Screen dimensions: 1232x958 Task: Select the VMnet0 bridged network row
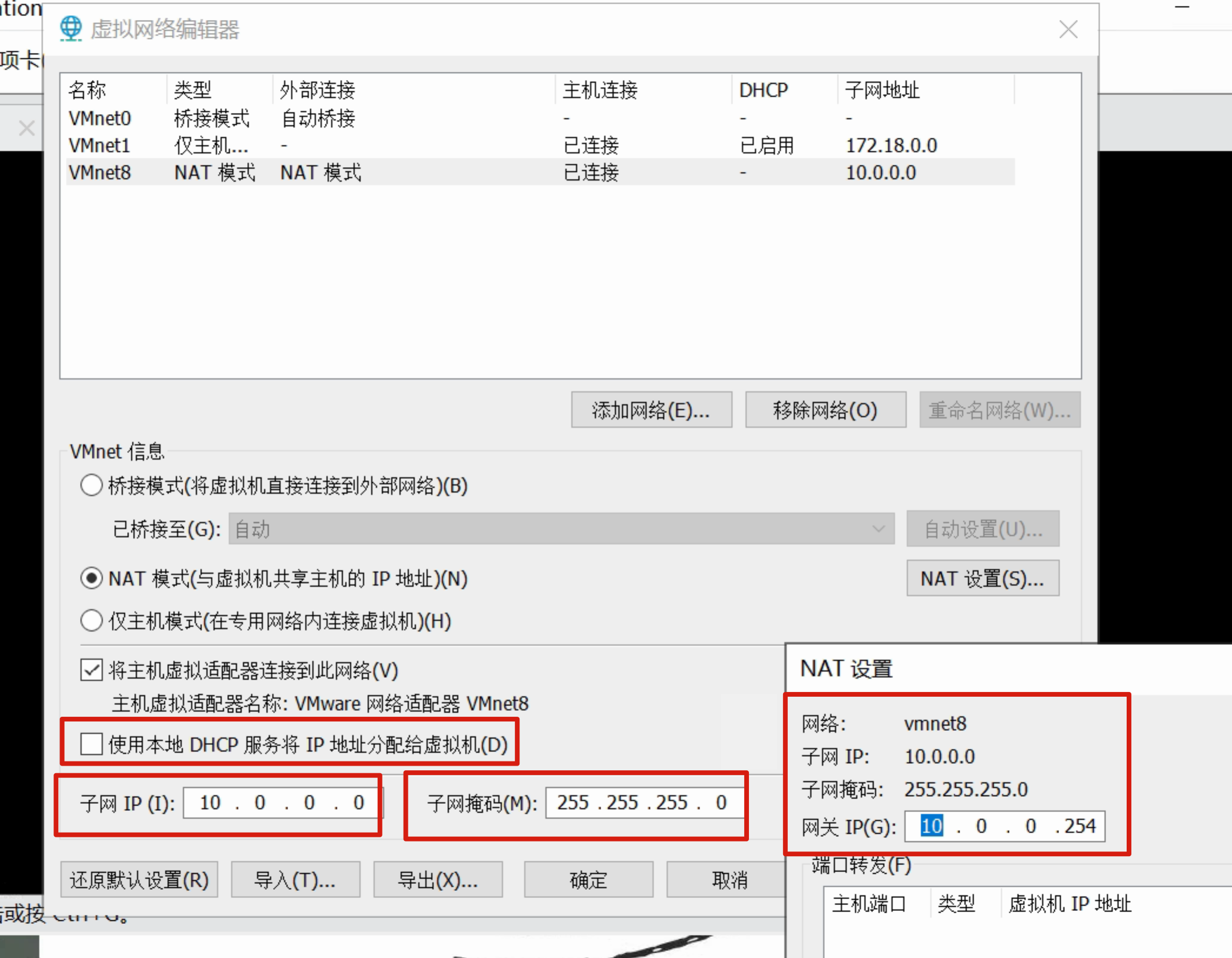point(100,118)
